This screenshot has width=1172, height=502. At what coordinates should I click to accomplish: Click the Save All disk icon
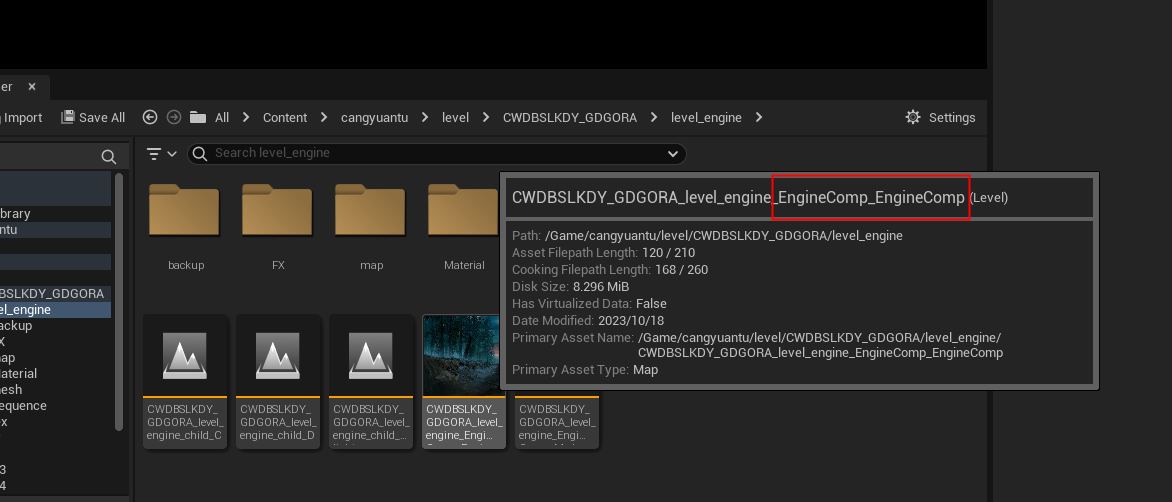point(68,117)
